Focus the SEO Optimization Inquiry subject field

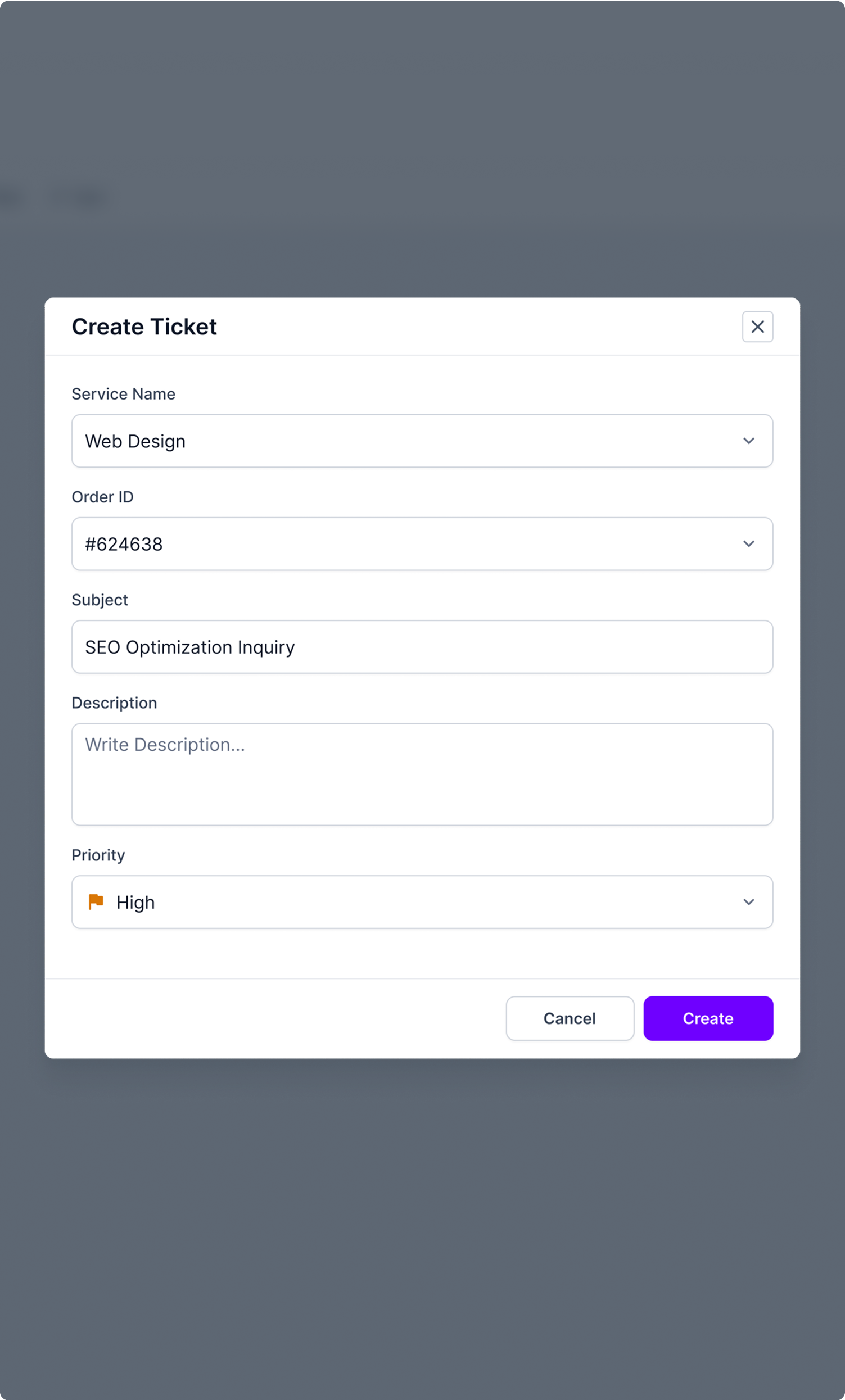pos(422,647)
